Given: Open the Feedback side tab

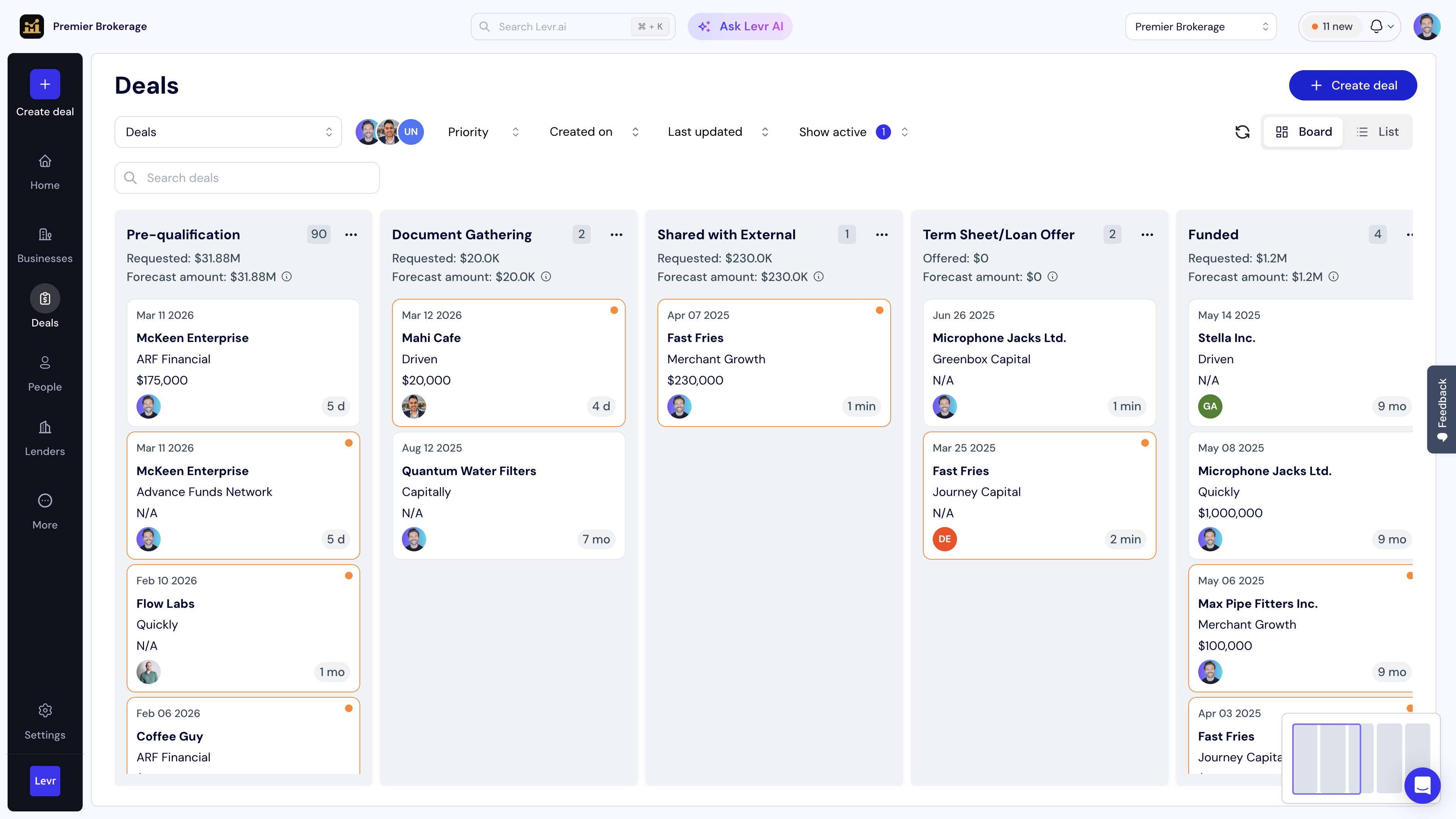Looking at the screenshot, I should point(1442,409).
